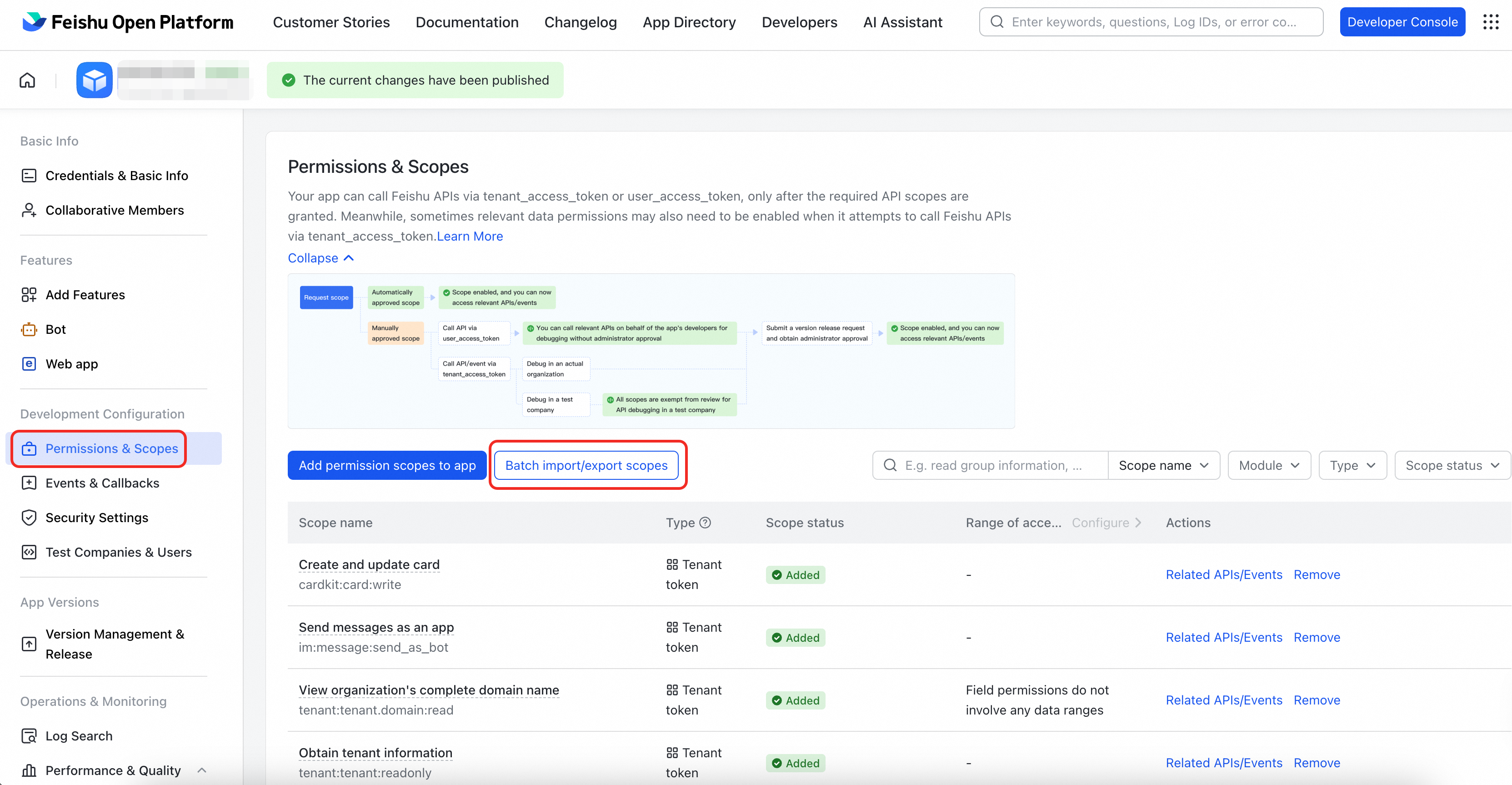Click Add permission scopes to app button
This screenshot has height=785, width=1512.
(x=387, y=465)
